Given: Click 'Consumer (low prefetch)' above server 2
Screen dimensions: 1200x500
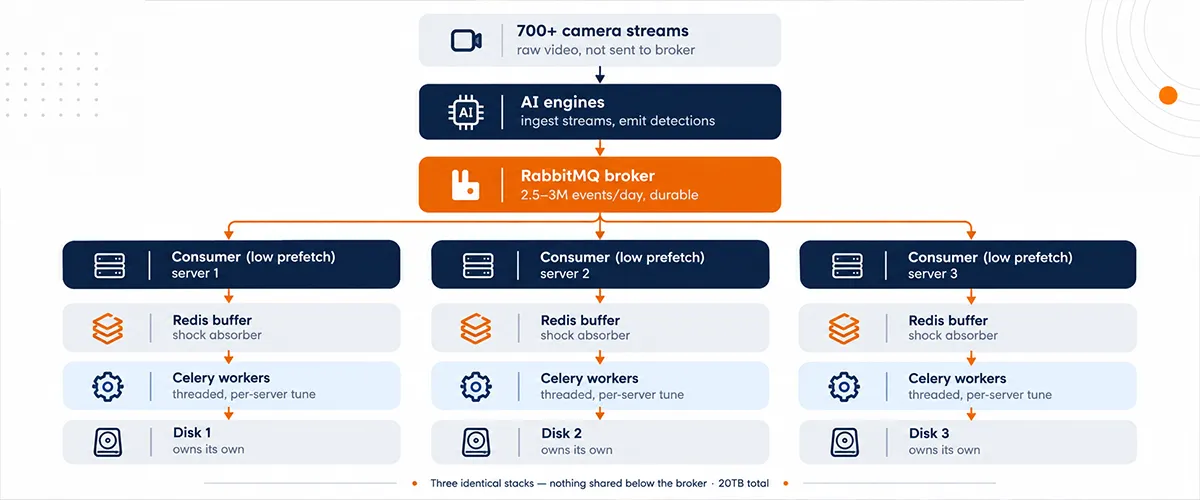Looking at the screenshot, I should (x=622, y=257).
